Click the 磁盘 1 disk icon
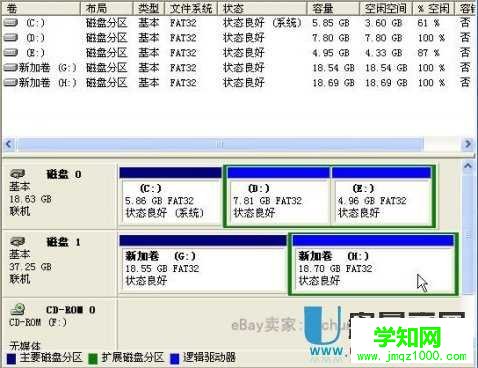 [x=18, y=241]
